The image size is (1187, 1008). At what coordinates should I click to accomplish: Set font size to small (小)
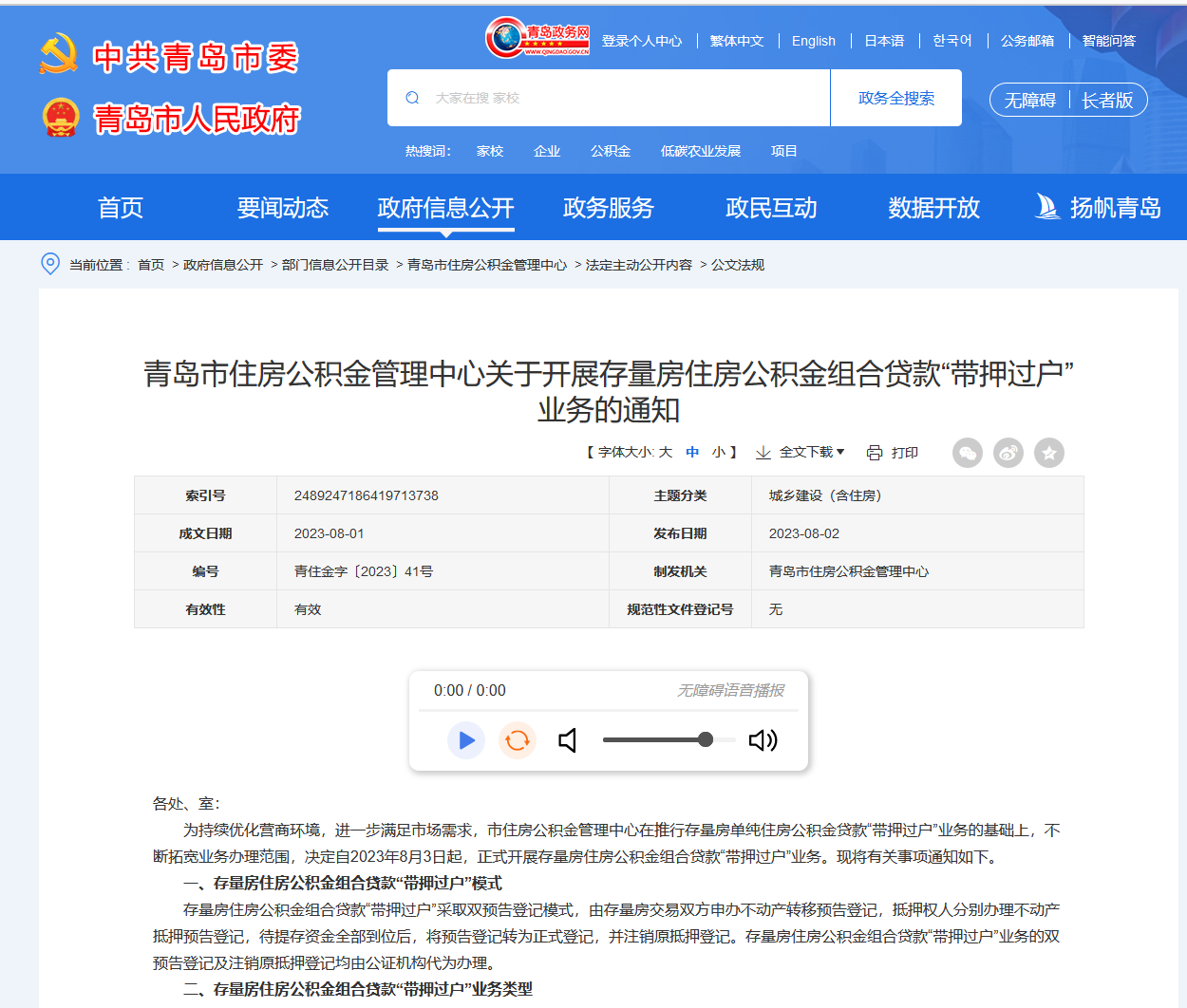[719, 453]
